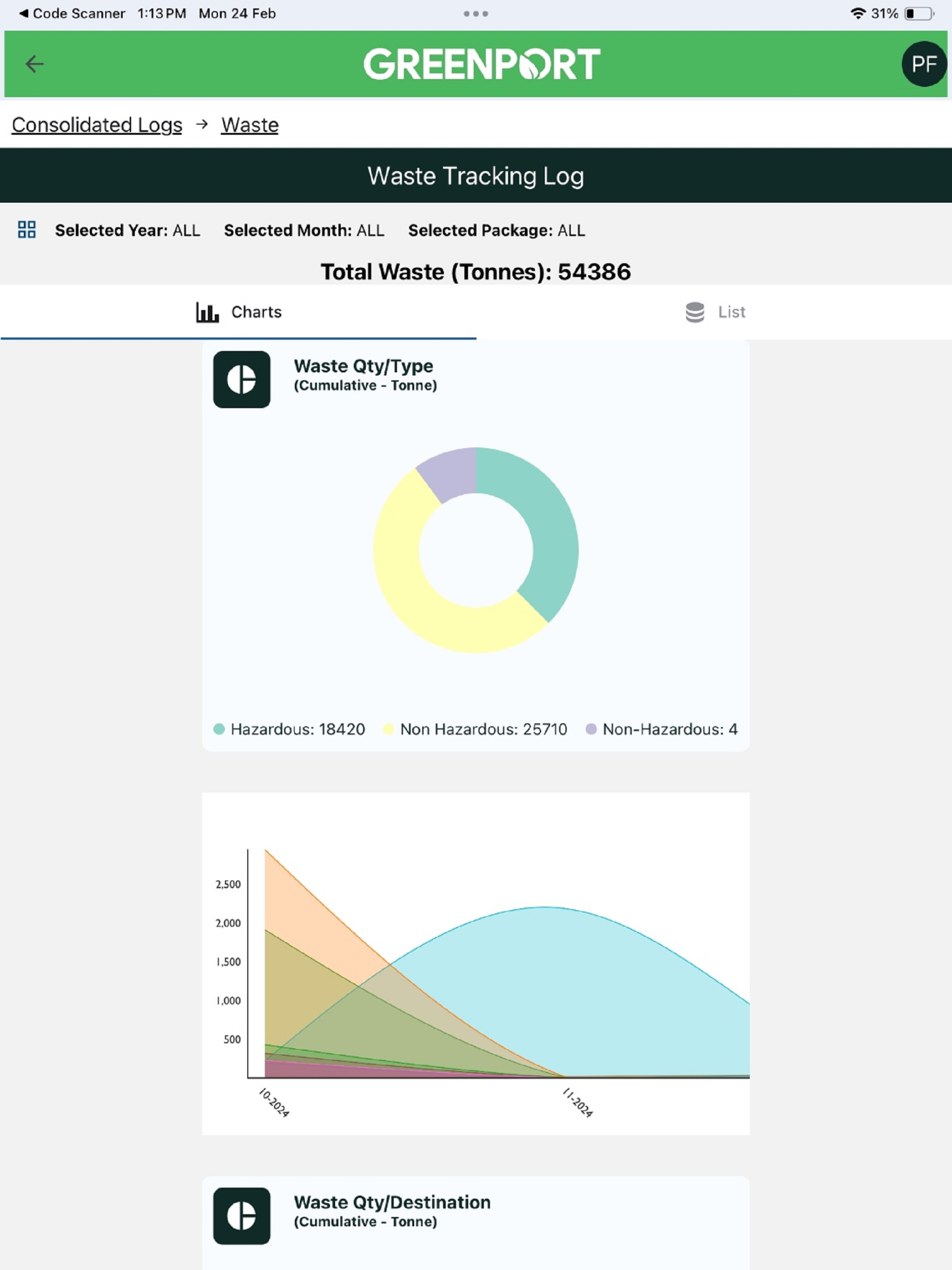Toggle the Non-Hazardous purple legend swatch
This screenshot has height=1270, width=952.
tap(591, 729)
